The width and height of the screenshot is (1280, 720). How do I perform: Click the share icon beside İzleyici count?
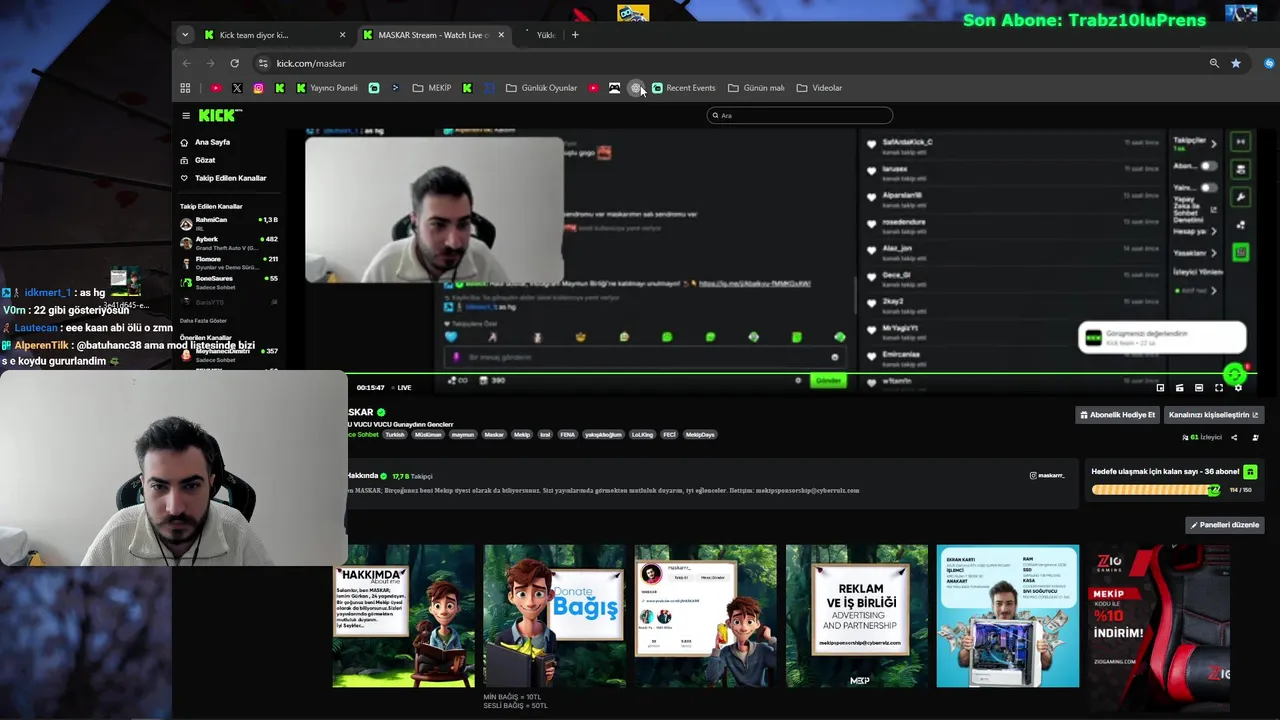(x=1234, y=437)
